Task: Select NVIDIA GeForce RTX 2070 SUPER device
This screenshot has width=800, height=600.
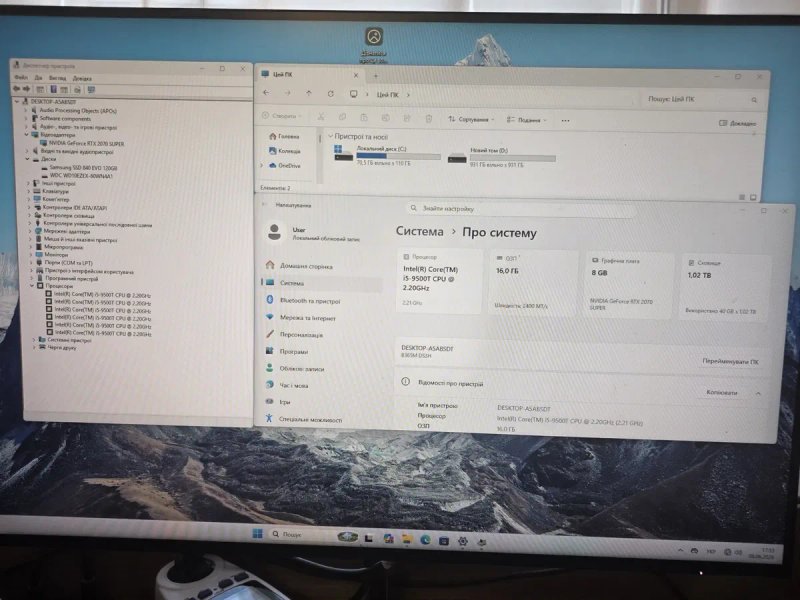Action: [86, 143]
